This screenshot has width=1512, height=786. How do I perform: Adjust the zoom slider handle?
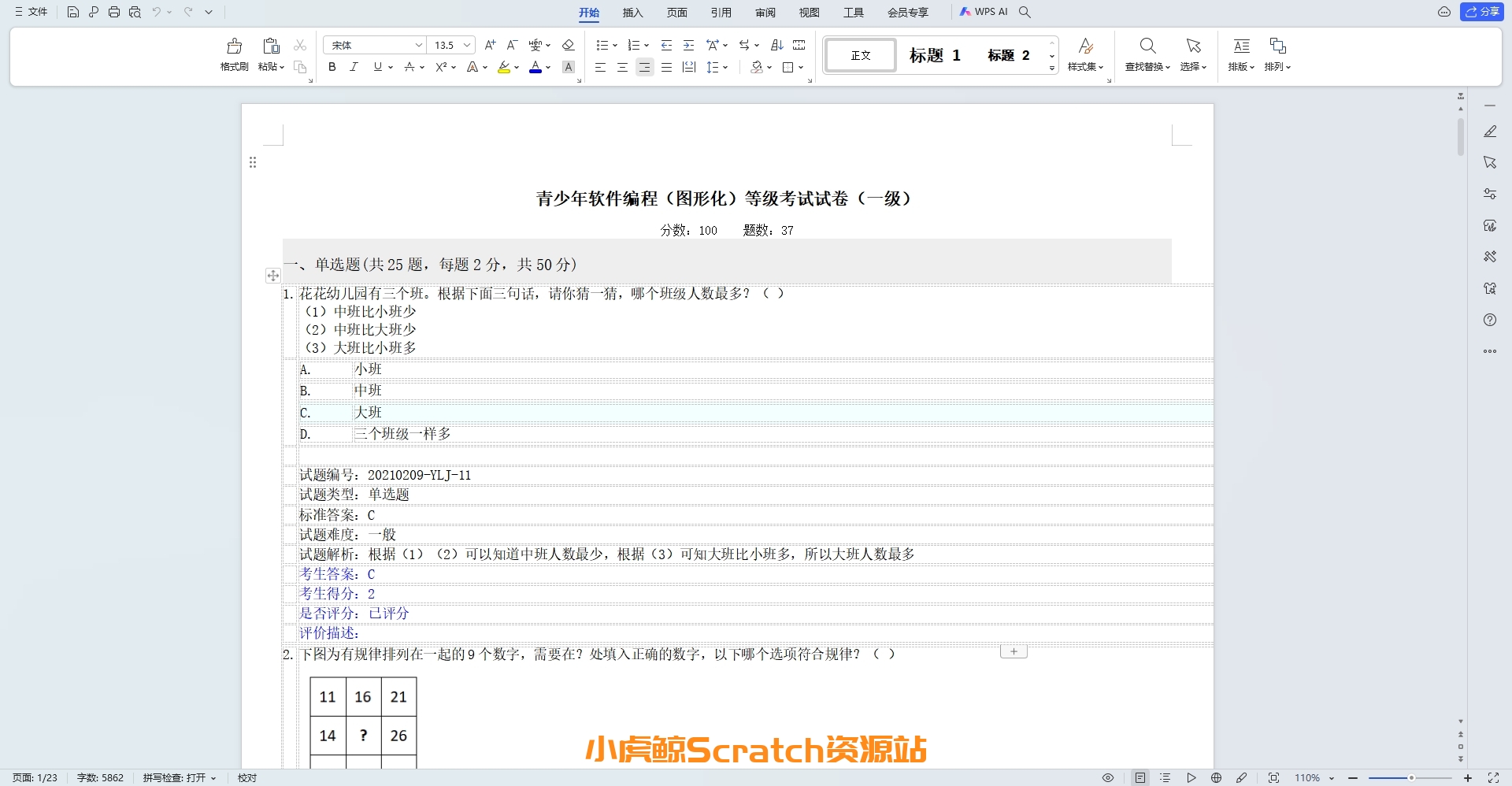[x=1411, y=778]
